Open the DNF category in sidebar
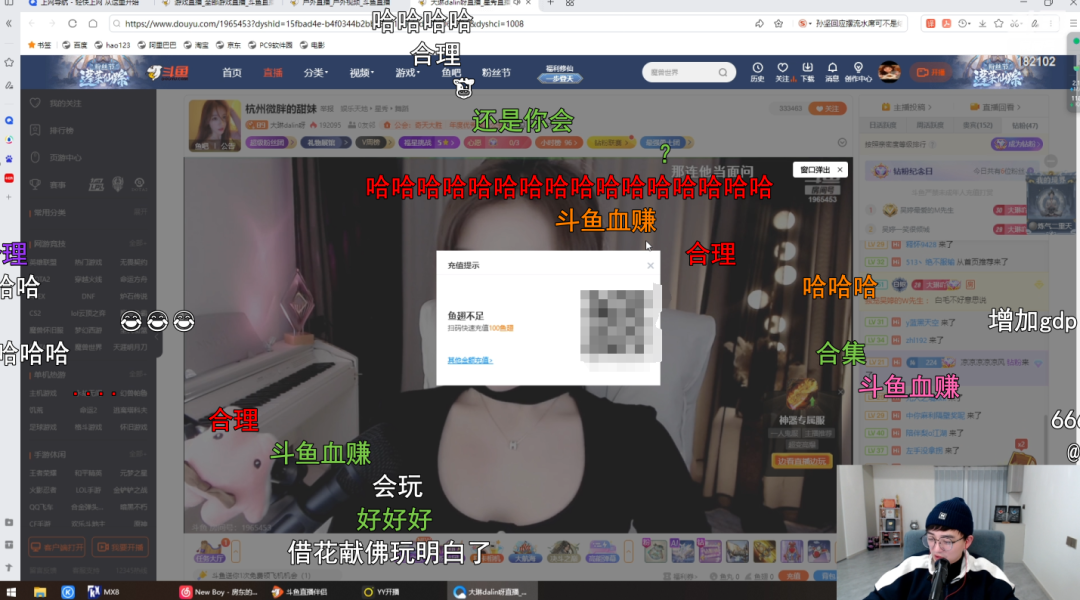 coord(87,296)
